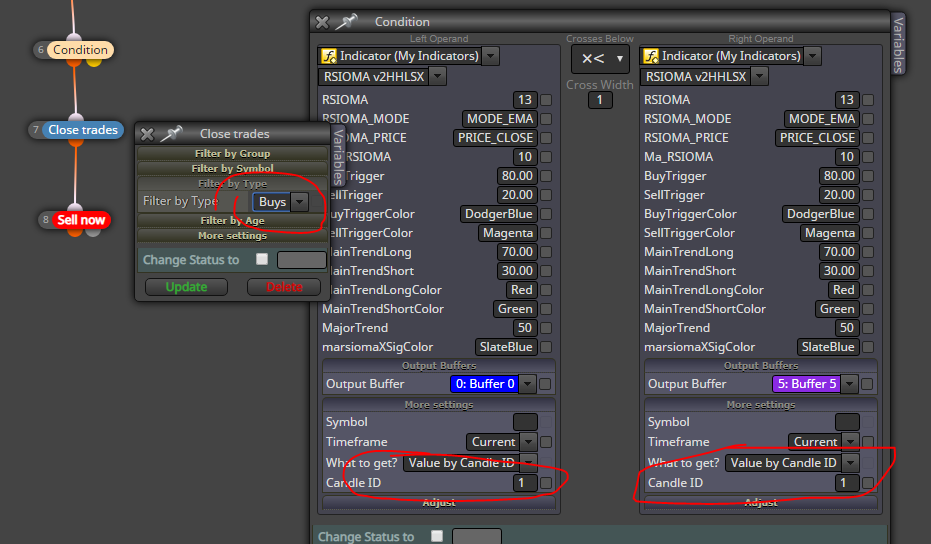
Task: Expand Filter by Group section
Action: [232, 153]
